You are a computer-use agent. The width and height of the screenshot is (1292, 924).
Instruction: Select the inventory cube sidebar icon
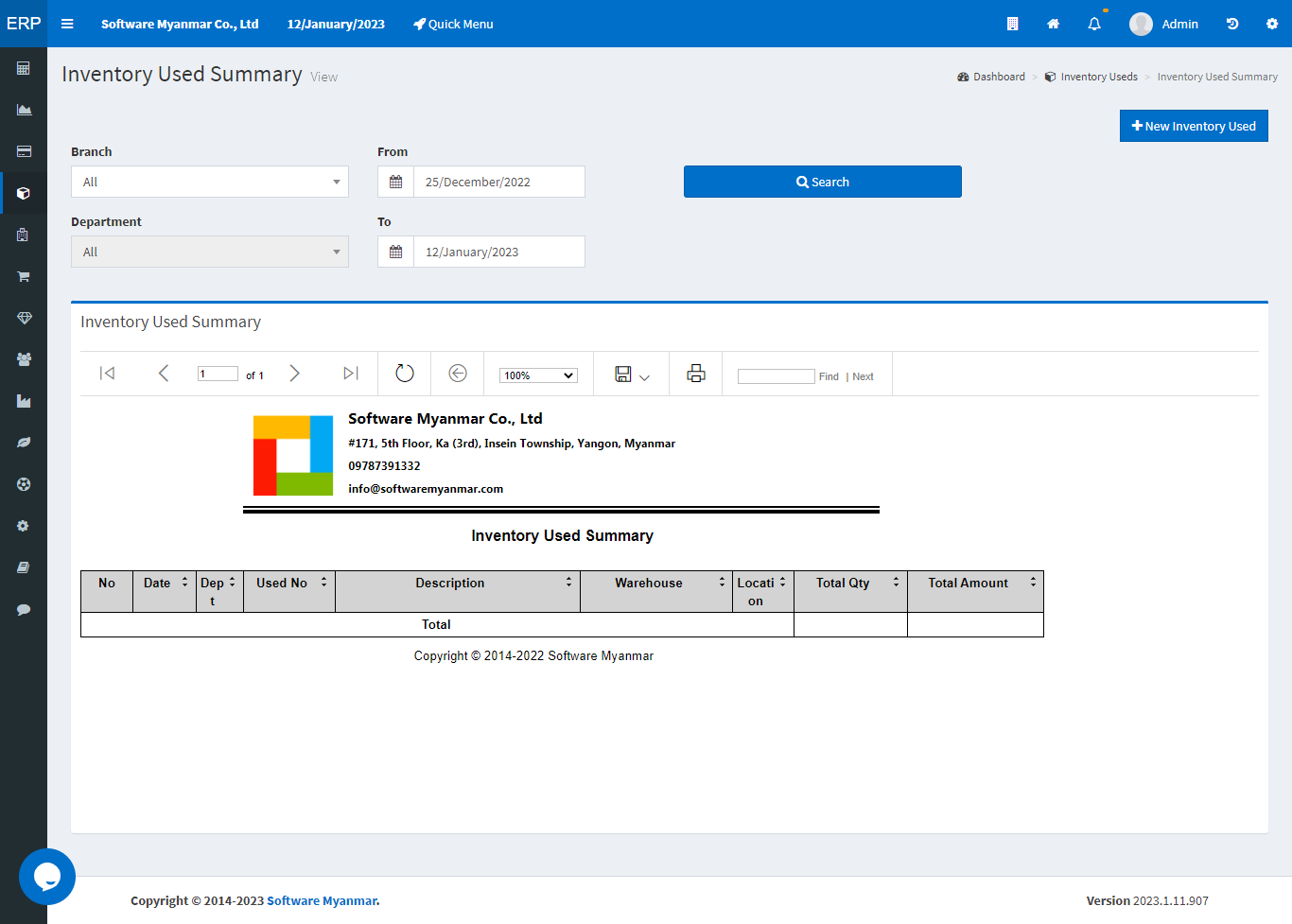tap(24, 193)
